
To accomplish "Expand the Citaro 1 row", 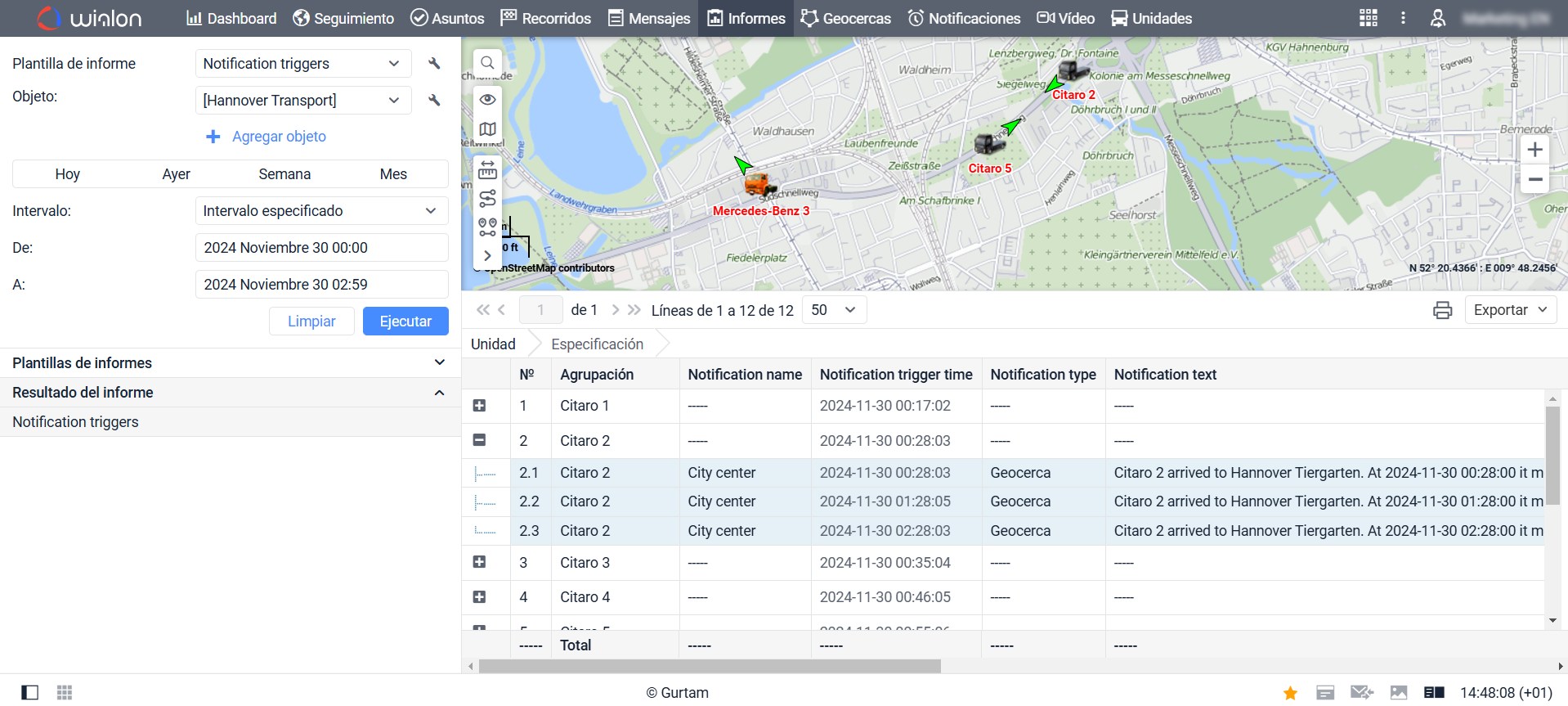I will point(480,406).
